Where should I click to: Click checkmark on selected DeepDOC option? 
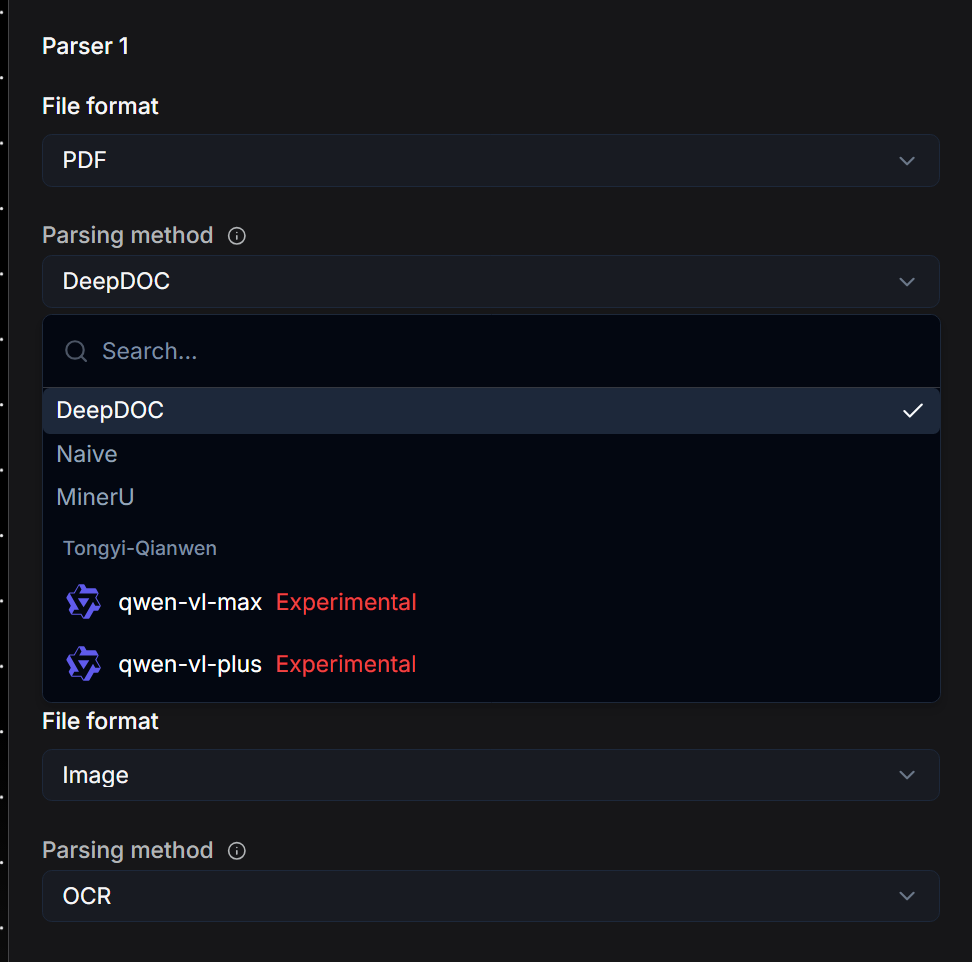click(x=912, y=411)
